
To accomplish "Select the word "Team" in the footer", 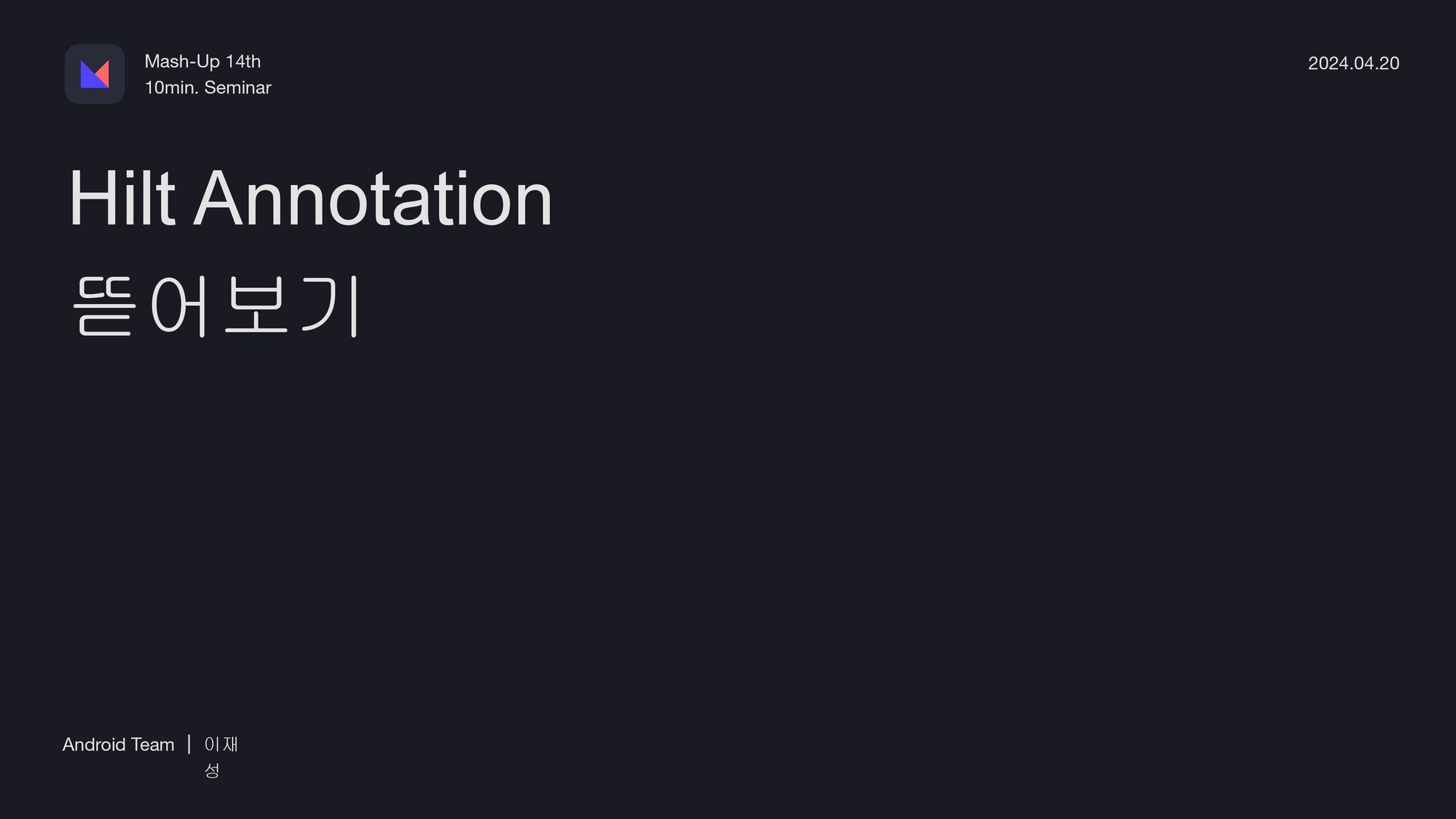I will pos(152,745).
